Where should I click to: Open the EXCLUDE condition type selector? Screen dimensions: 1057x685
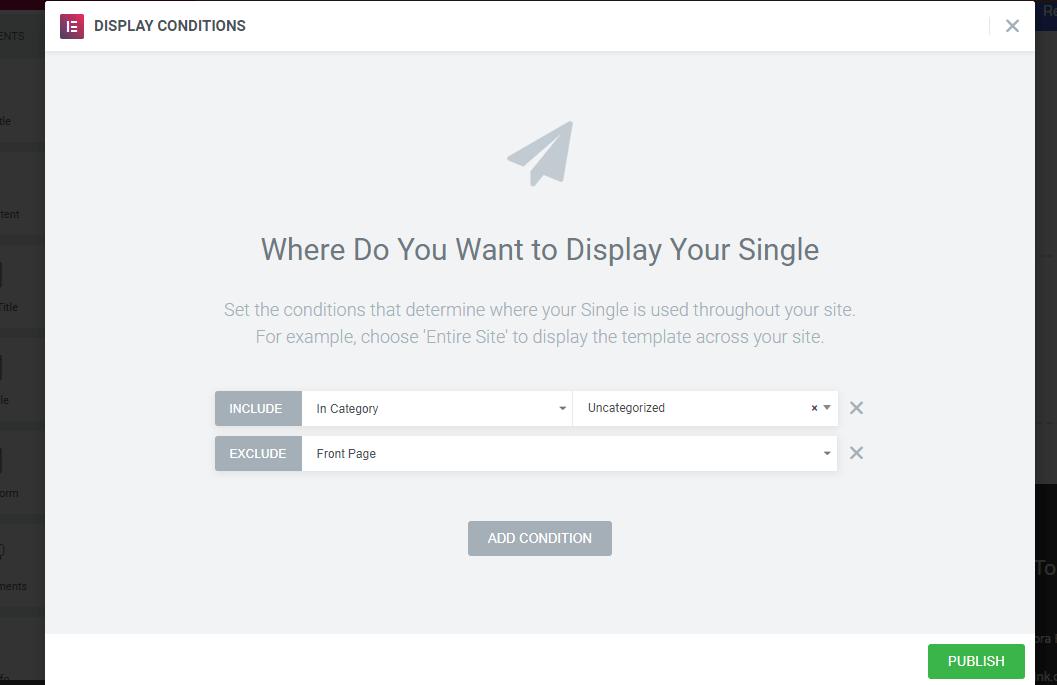258,454
